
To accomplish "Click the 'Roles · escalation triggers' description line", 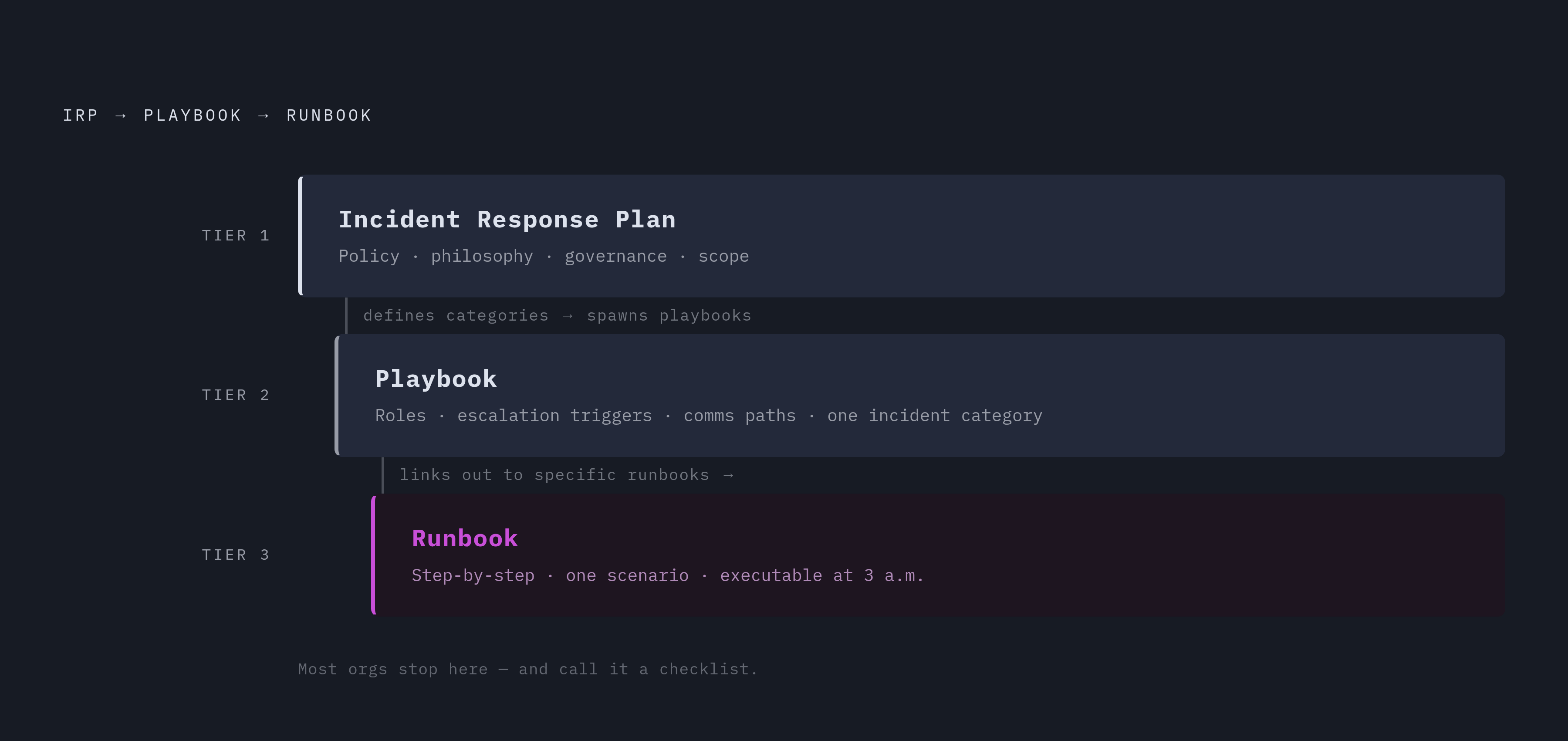I will (x=709, y=416).
